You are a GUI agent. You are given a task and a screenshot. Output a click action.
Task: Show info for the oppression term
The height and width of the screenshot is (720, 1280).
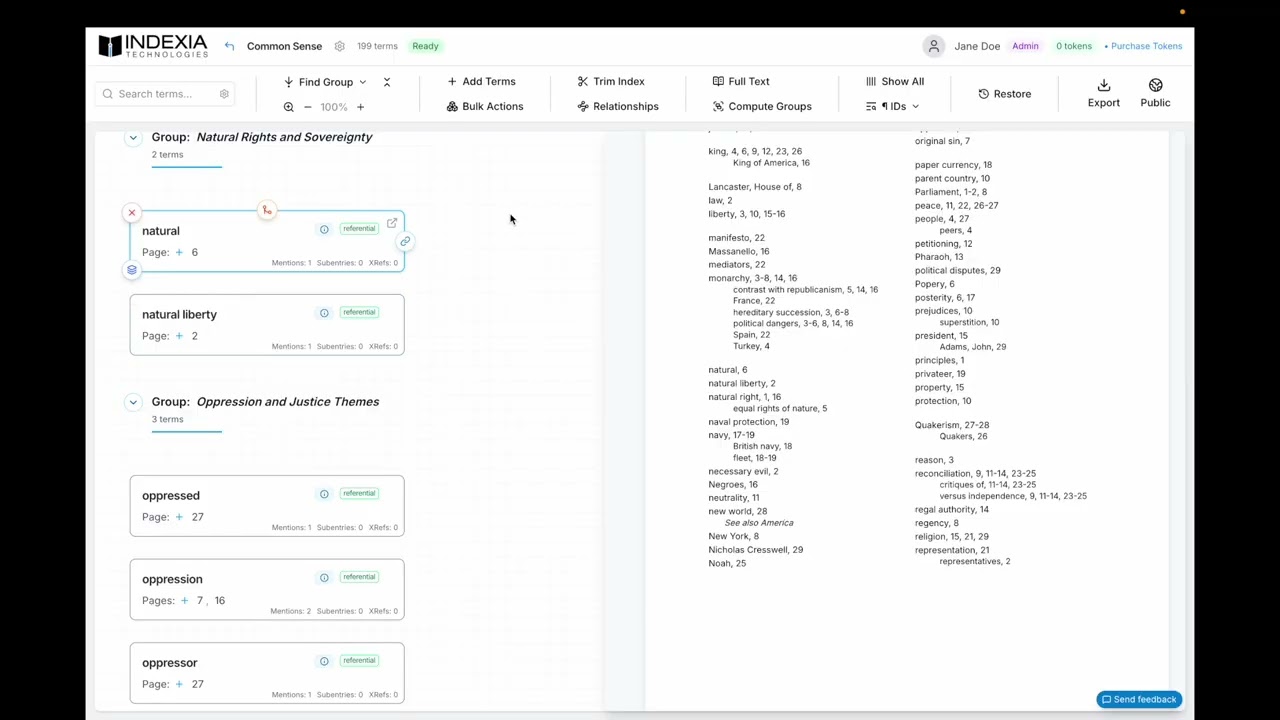click(x=324, y=578)
